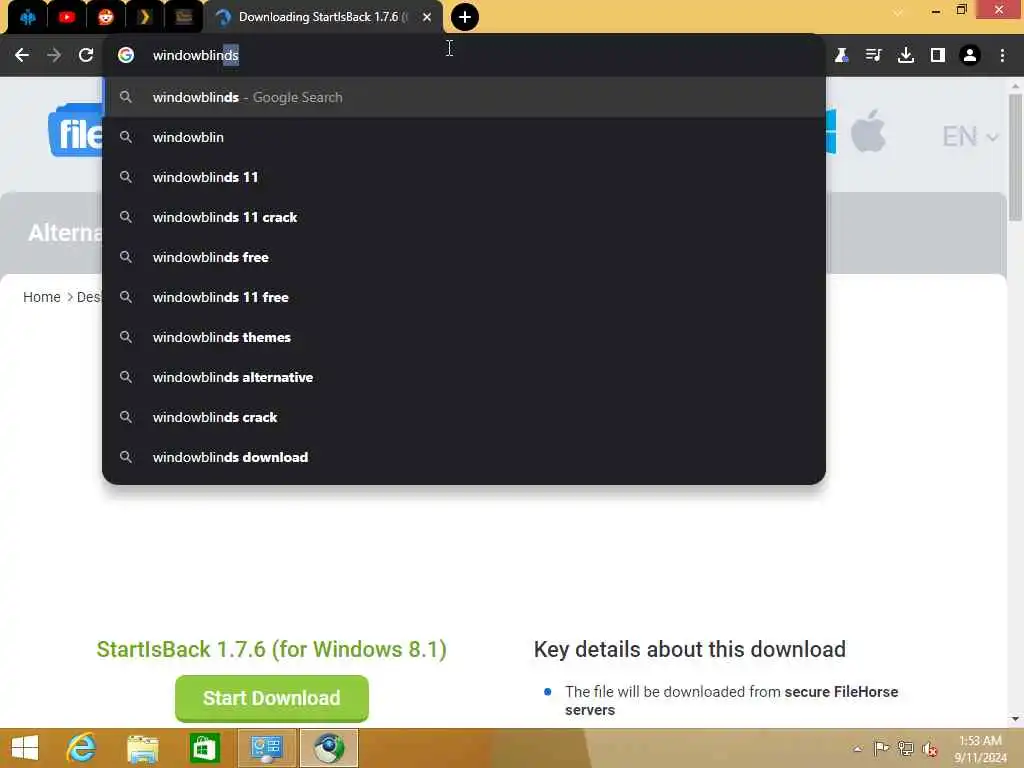Click the muted volume tray icon
This screenshot has width=1024, height=768.
pyautogui.click(x=929, y=749)
